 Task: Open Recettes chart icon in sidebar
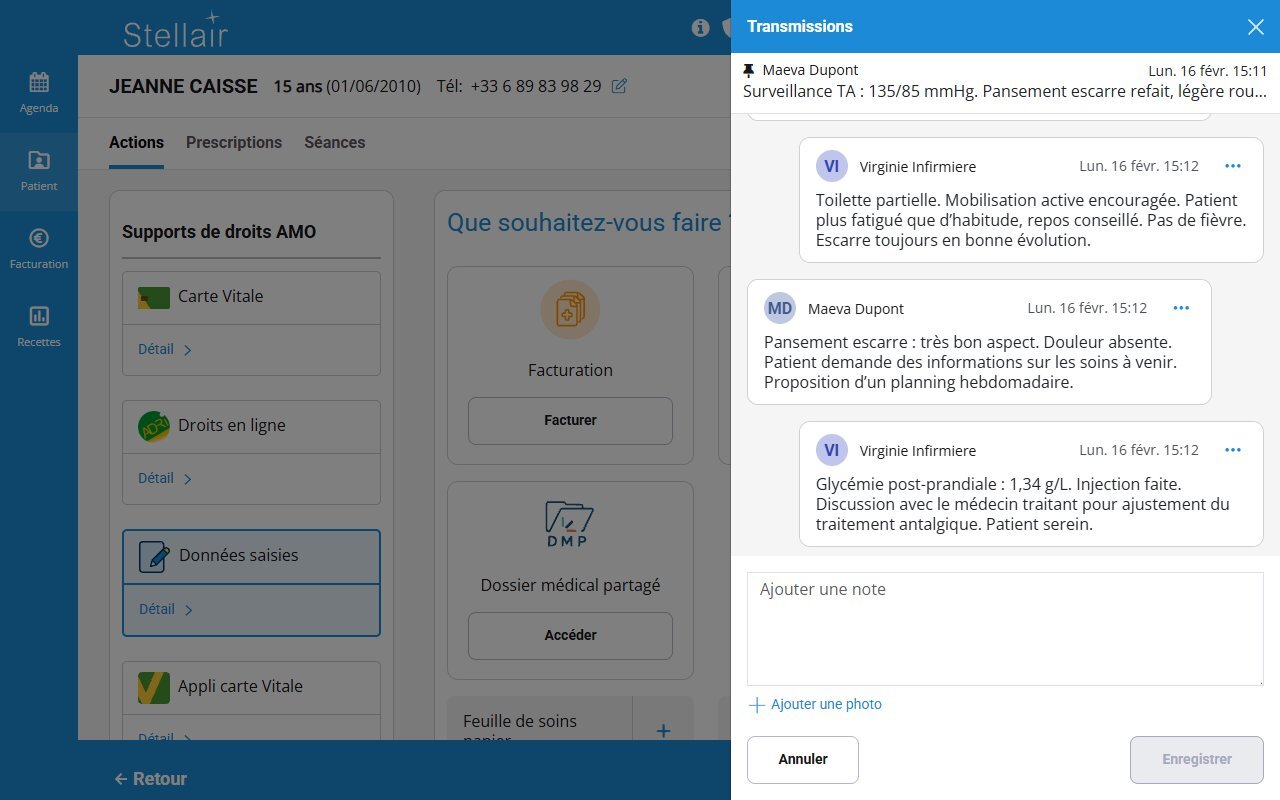(x=39, y=317)
